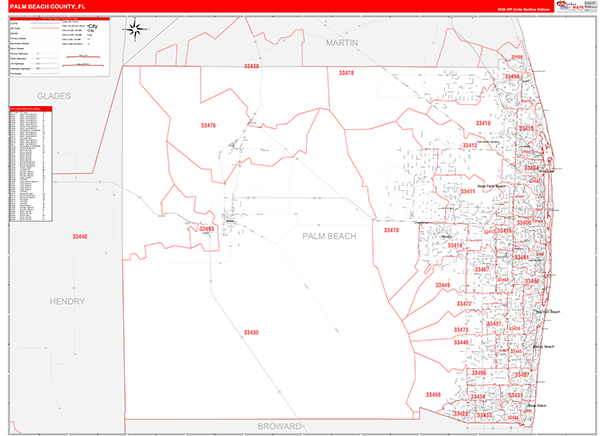Click ZIP code 33493 label

click(x=207, y=229)
